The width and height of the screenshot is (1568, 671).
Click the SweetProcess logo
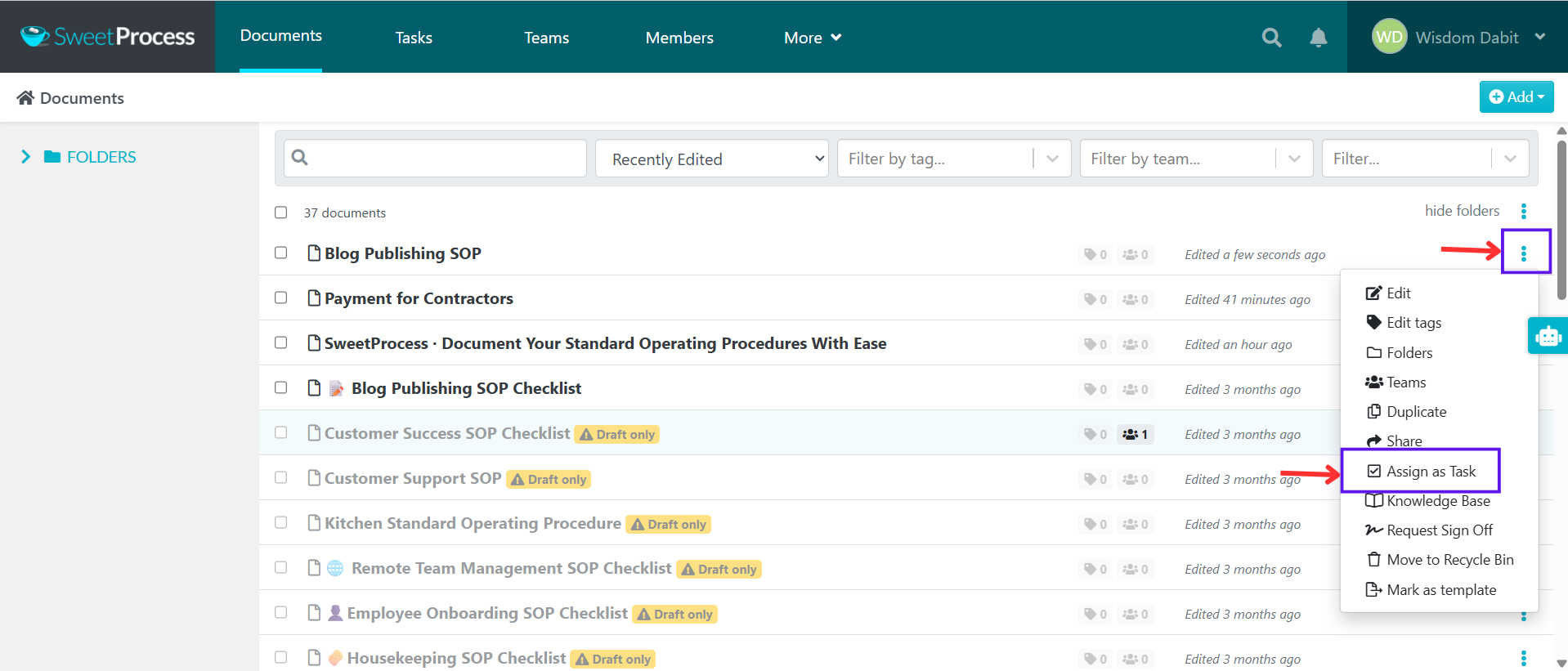(108, 37)
